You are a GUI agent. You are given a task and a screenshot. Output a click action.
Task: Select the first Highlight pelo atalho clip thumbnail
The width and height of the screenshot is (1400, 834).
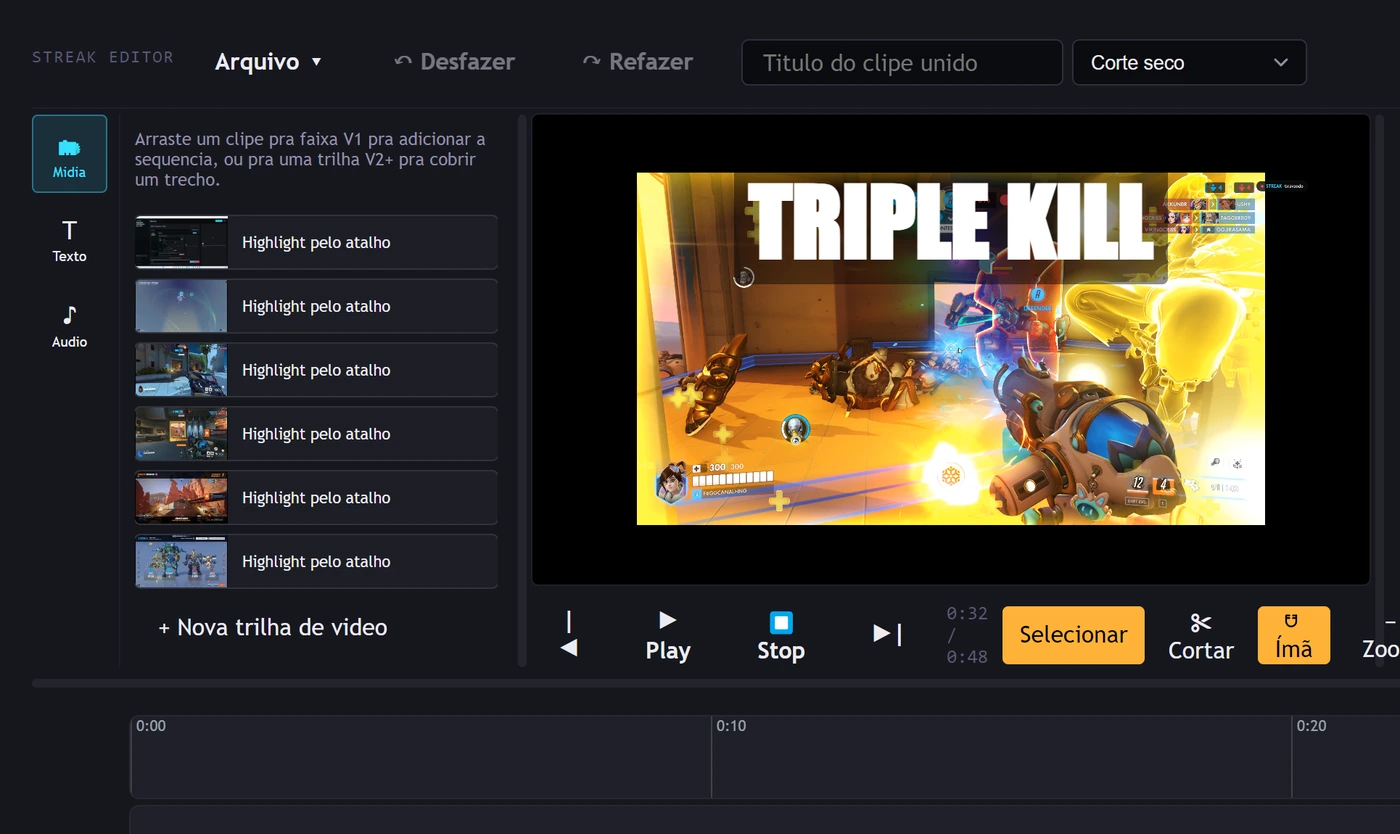click(181, 242)
